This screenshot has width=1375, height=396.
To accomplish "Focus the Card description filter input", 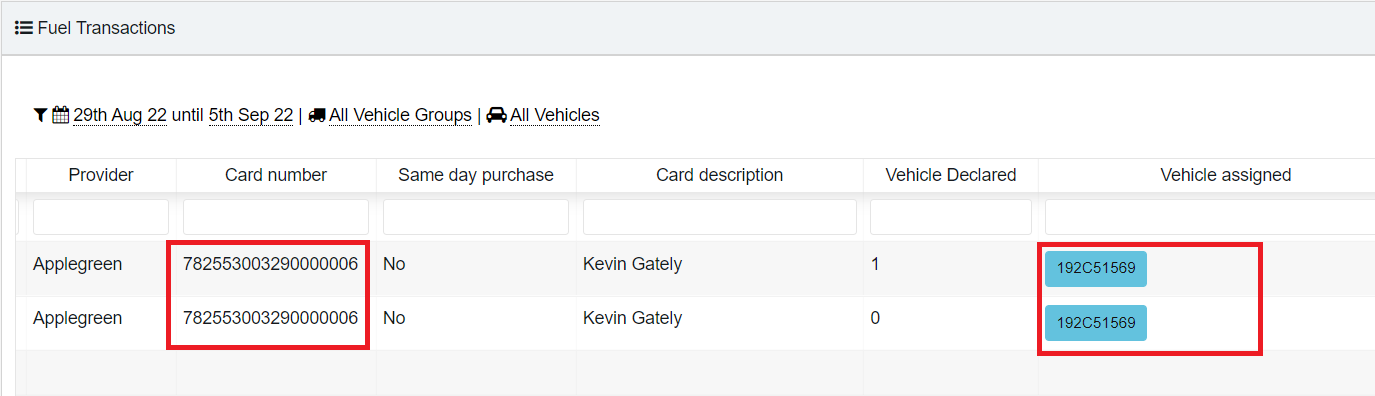I will point(720,217).
